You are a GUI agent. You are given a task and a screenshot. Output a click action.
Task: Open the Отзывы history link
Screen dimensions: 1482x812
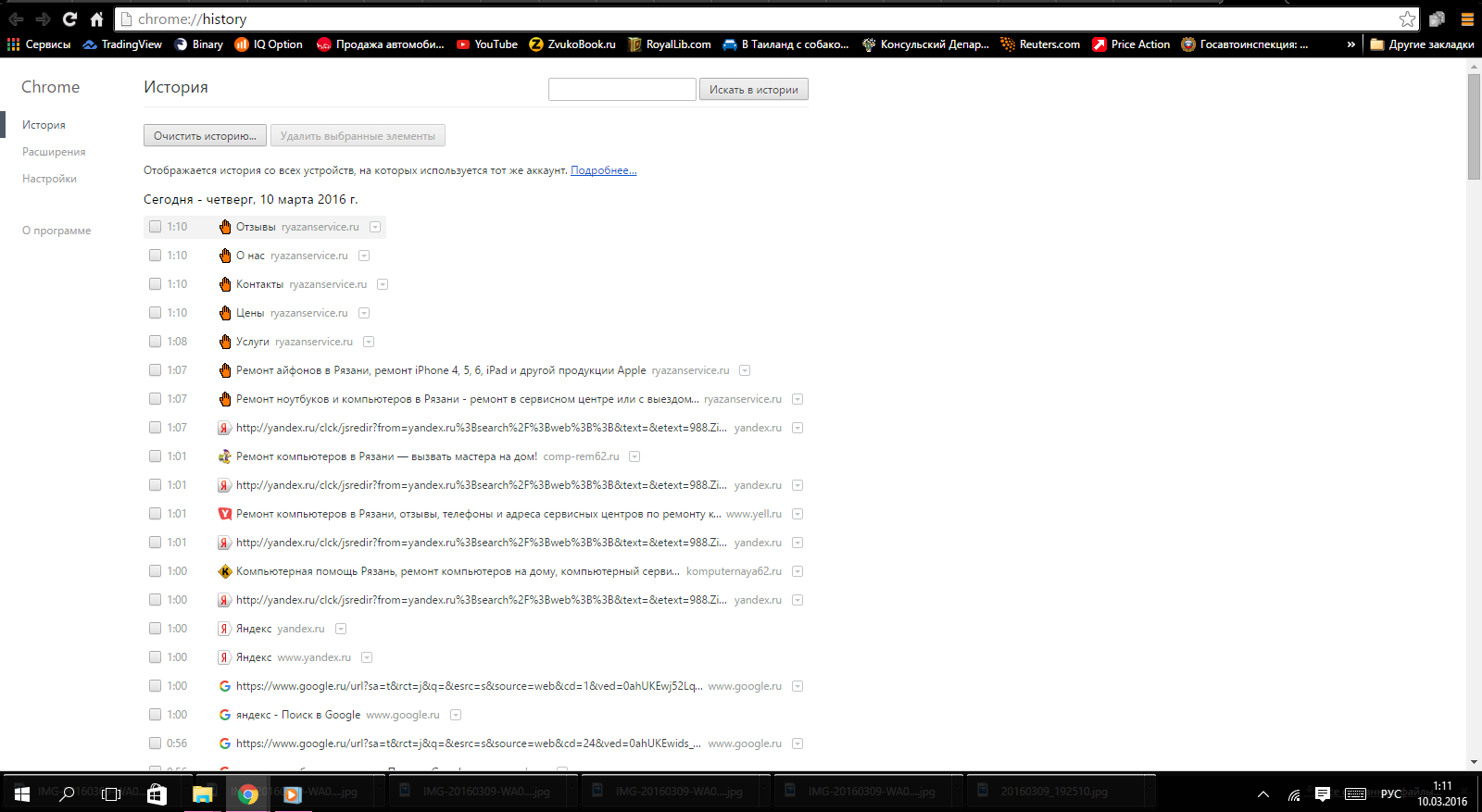click(256, 227)
